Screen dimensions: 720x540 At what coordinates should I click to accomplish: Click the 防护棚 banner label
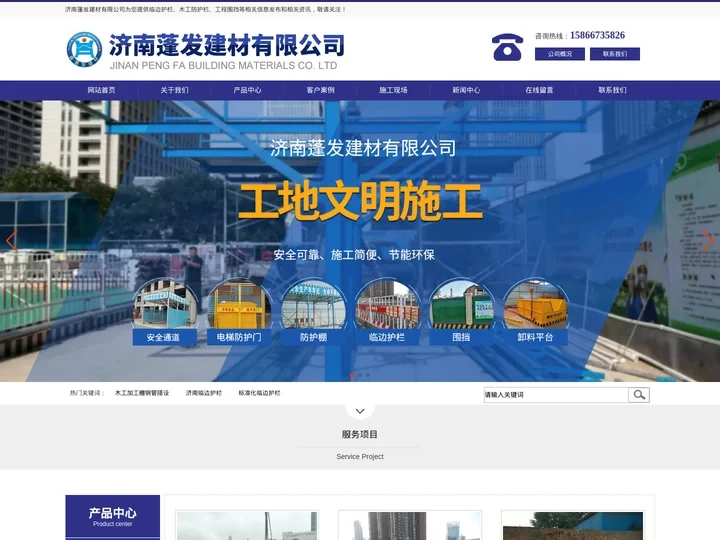point(313,337)
